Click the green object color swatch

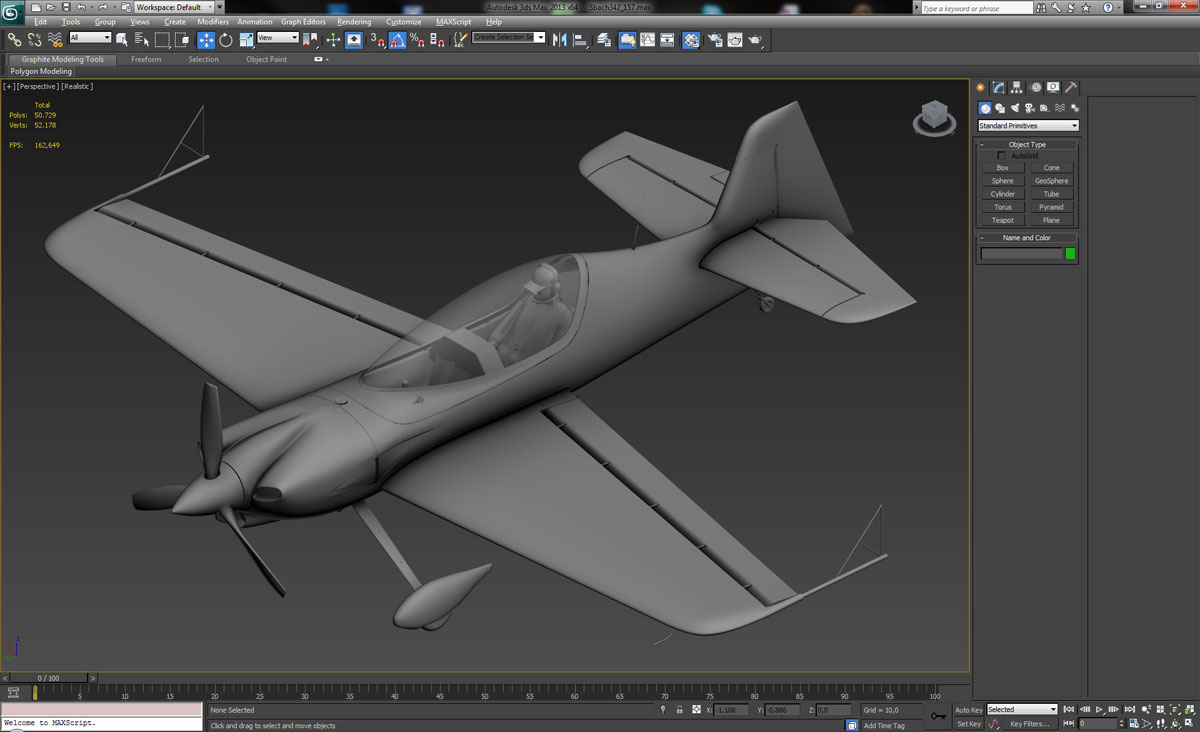(1070, 254)
